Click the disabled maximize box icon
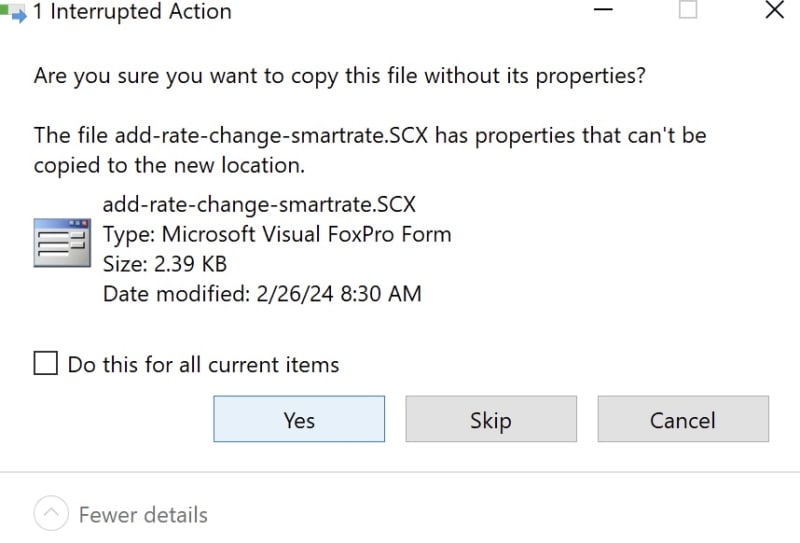This screenshot has width=800, height=543. click(x=688, y=9)
